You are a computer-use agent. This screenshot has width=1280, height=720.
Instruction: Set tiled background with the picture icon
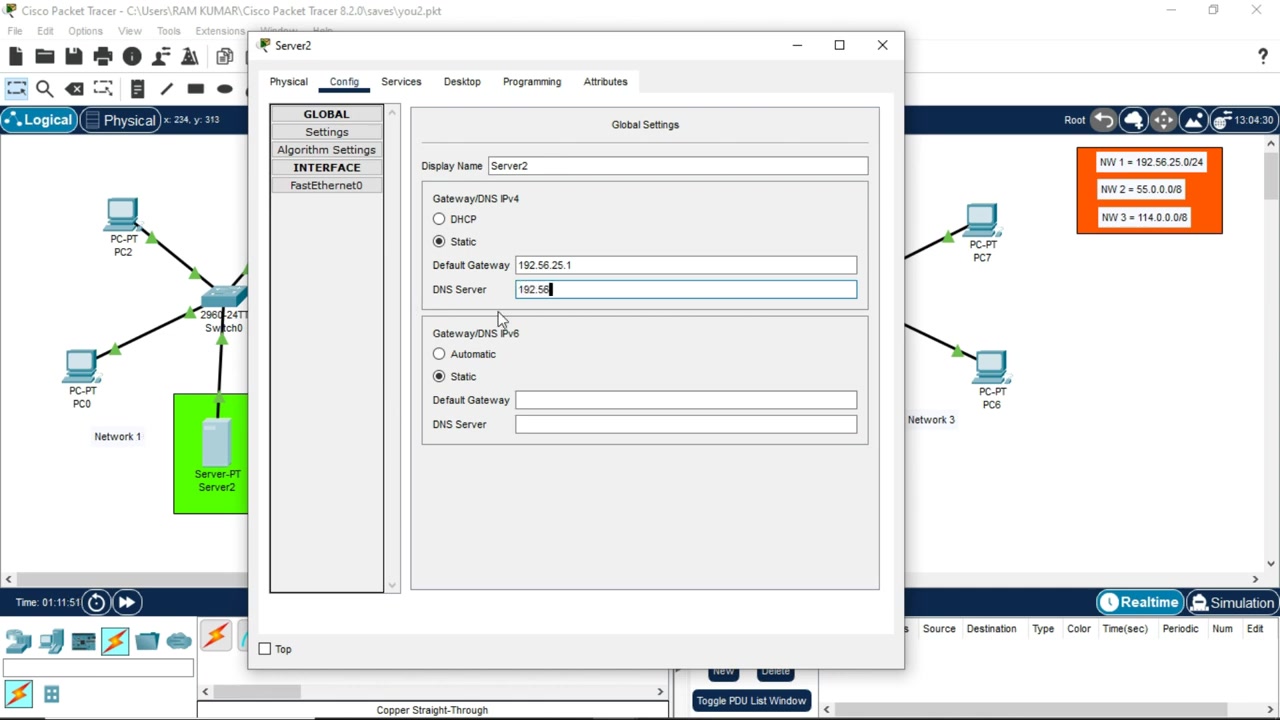click(1193, 120)
